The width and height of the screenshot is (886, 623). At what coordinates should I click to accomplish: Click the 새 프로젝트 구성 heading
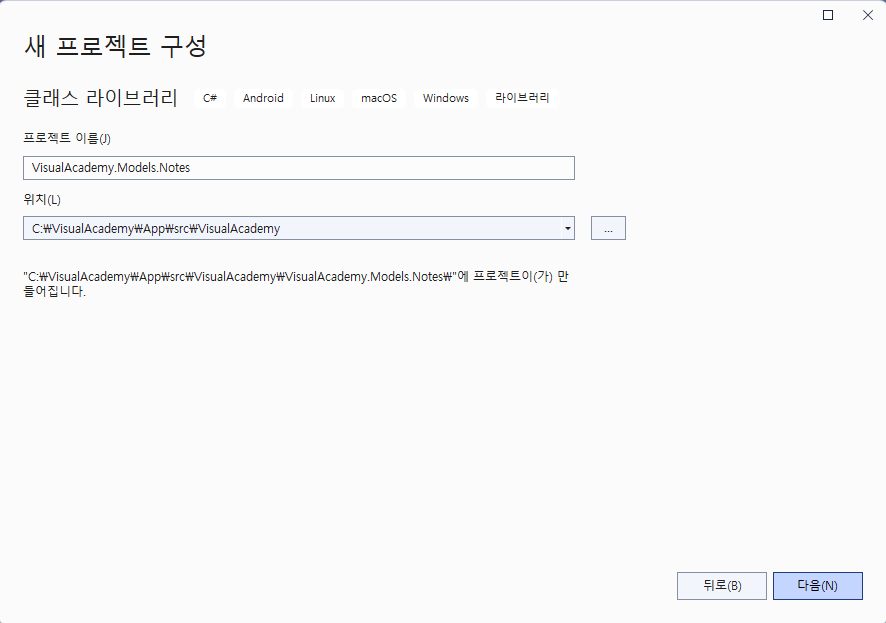tap(115, 46)
